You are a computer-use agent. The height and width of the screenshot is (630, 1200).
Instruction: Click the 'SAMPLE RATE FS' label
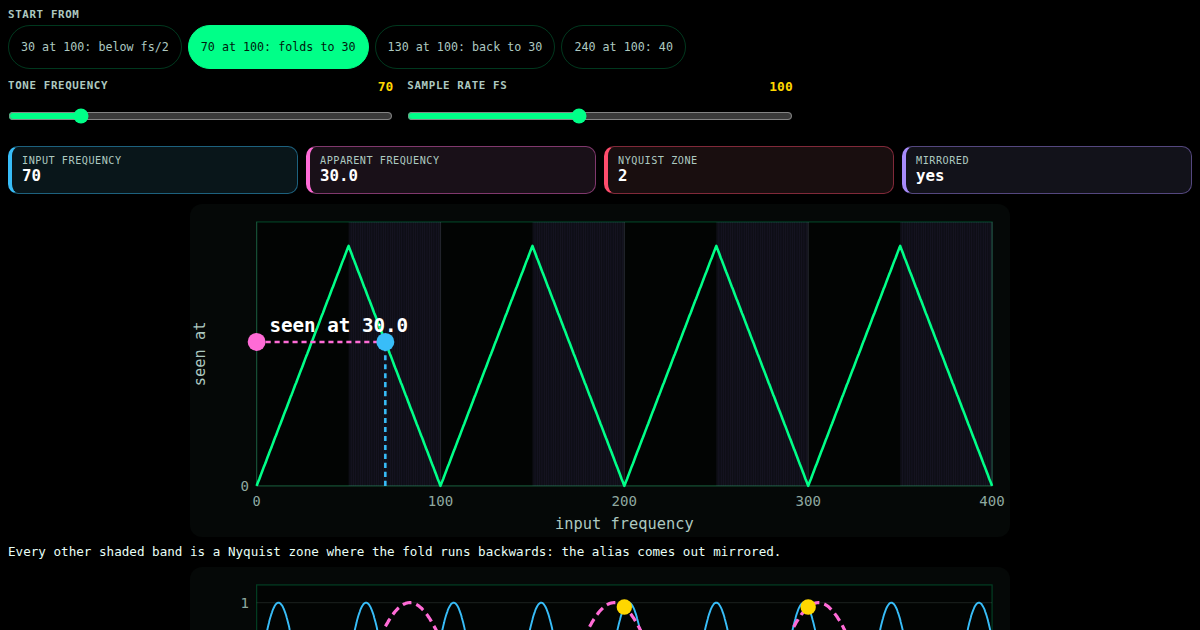(x=457, y=85)
